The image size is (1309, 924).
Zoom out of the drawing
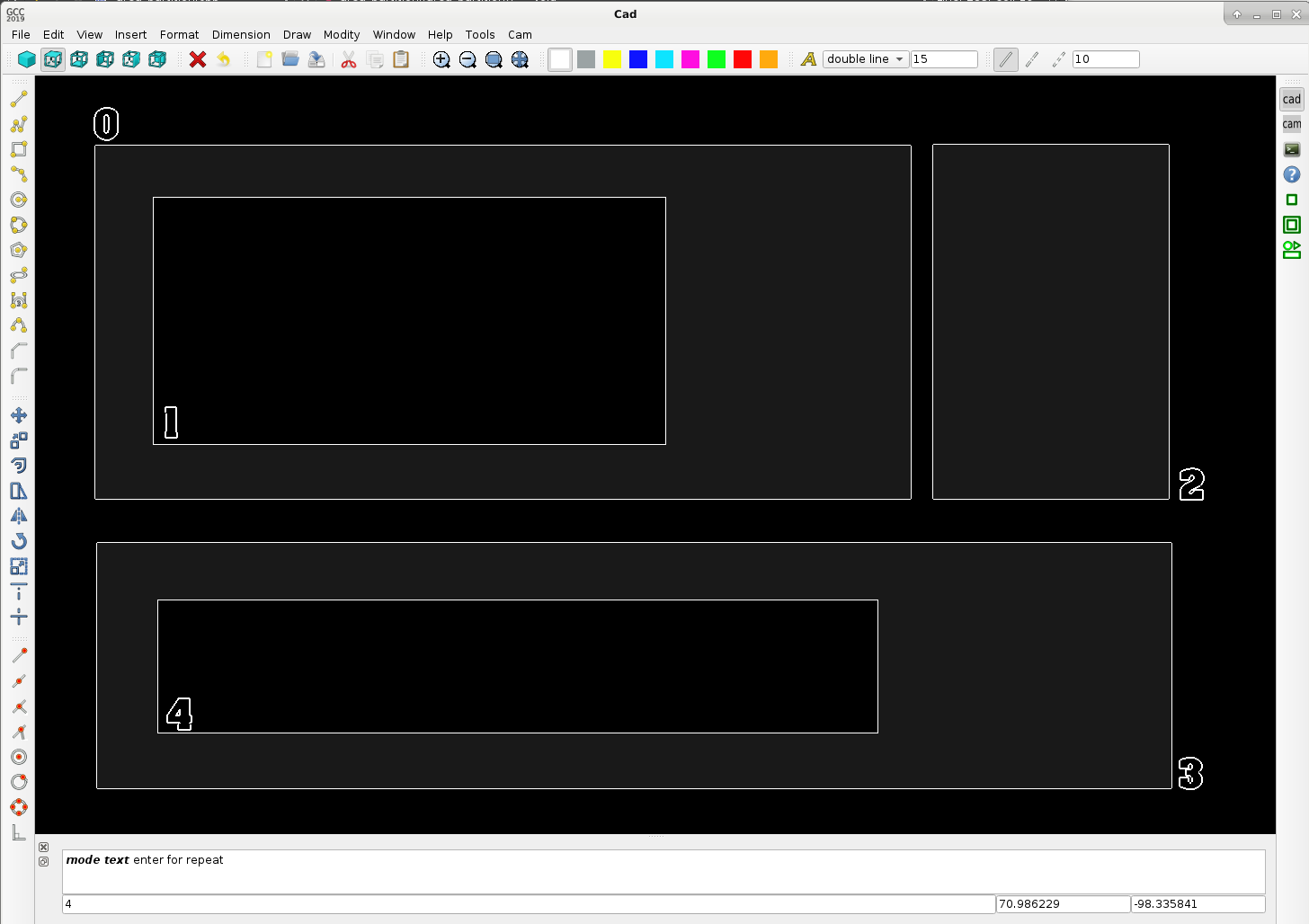pyautogui.click(x=467, y=59)
